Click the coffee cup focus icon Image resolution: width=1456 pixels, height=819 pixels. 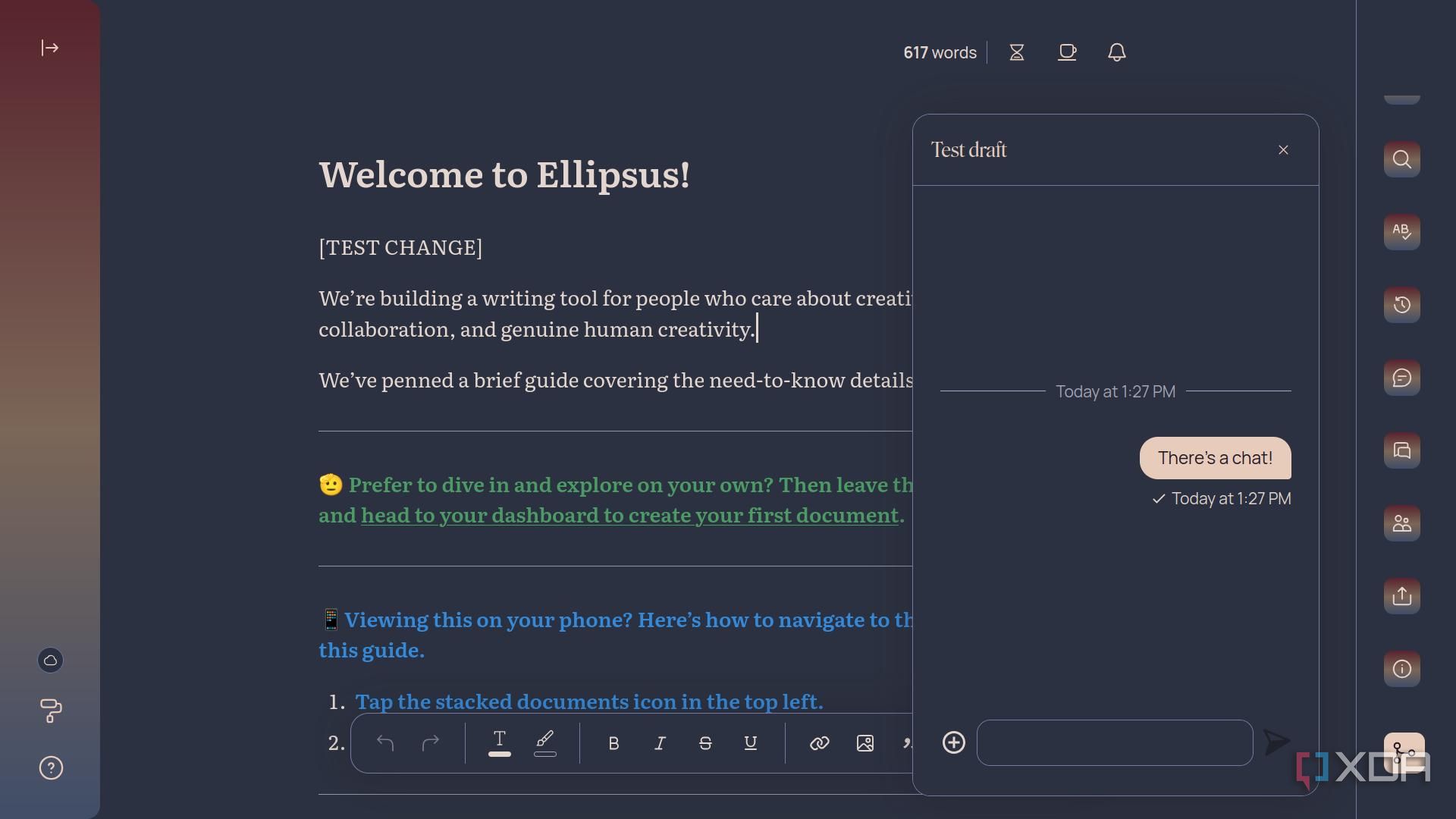coord(1067,52)
